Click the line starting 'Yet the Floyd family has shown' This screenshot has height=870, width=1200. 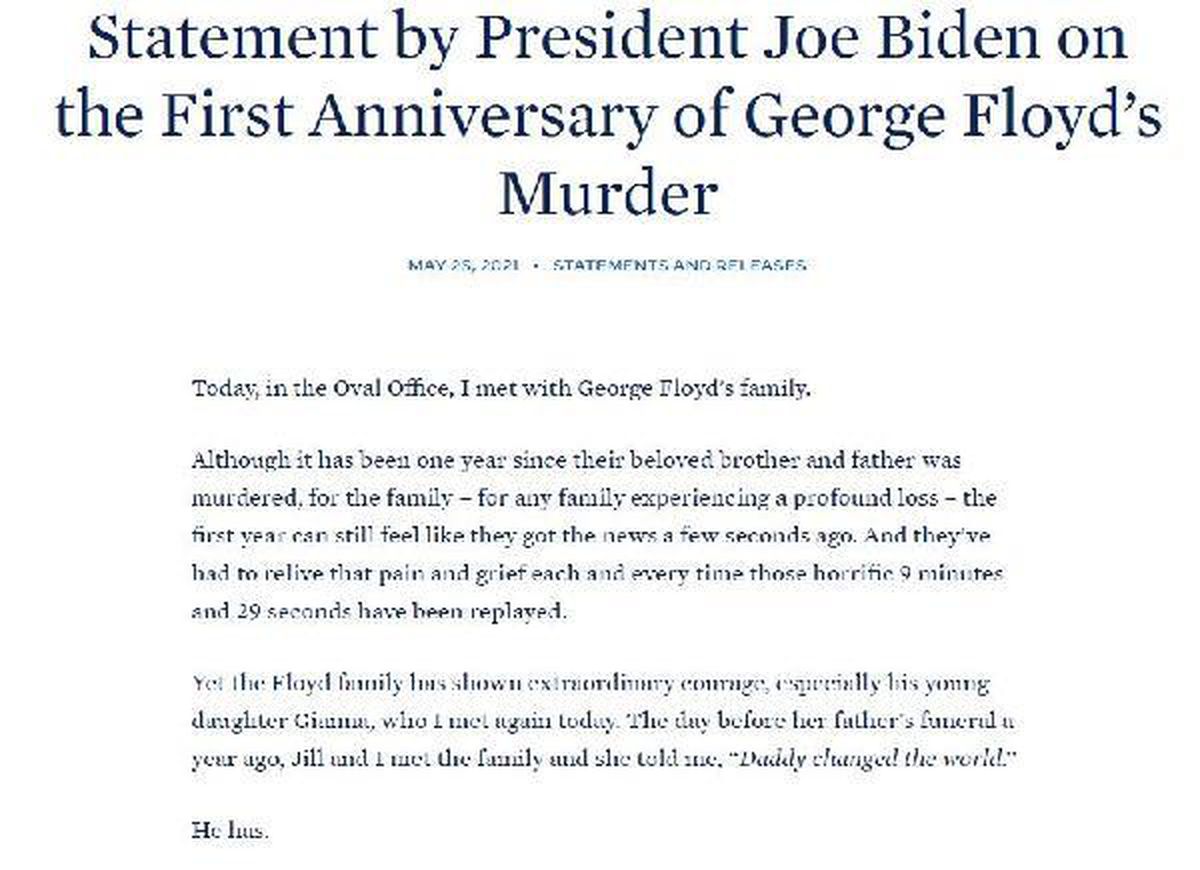click(x=589, y=684)
